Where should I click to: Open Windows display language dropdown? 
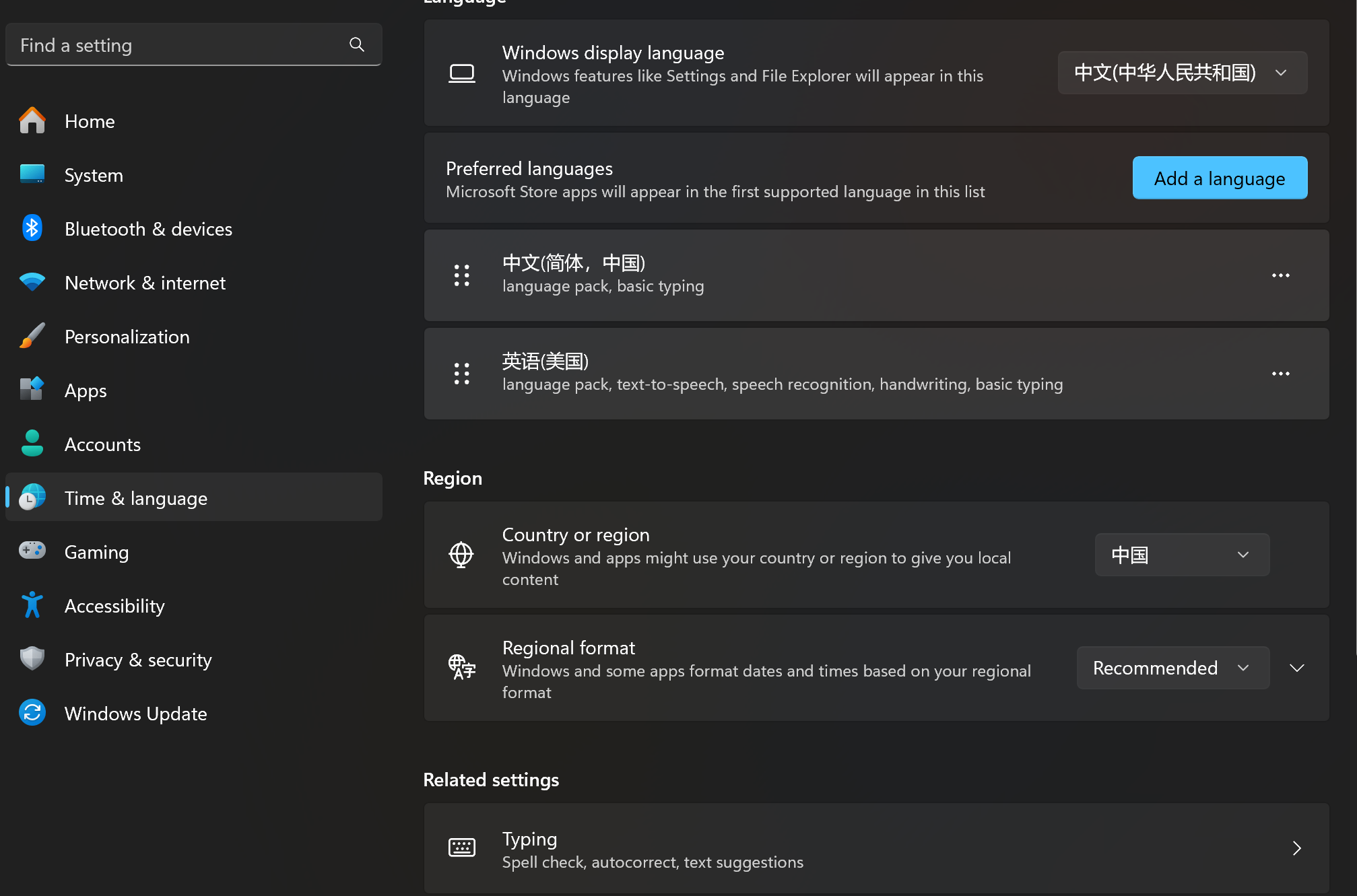click(1183, 73)
